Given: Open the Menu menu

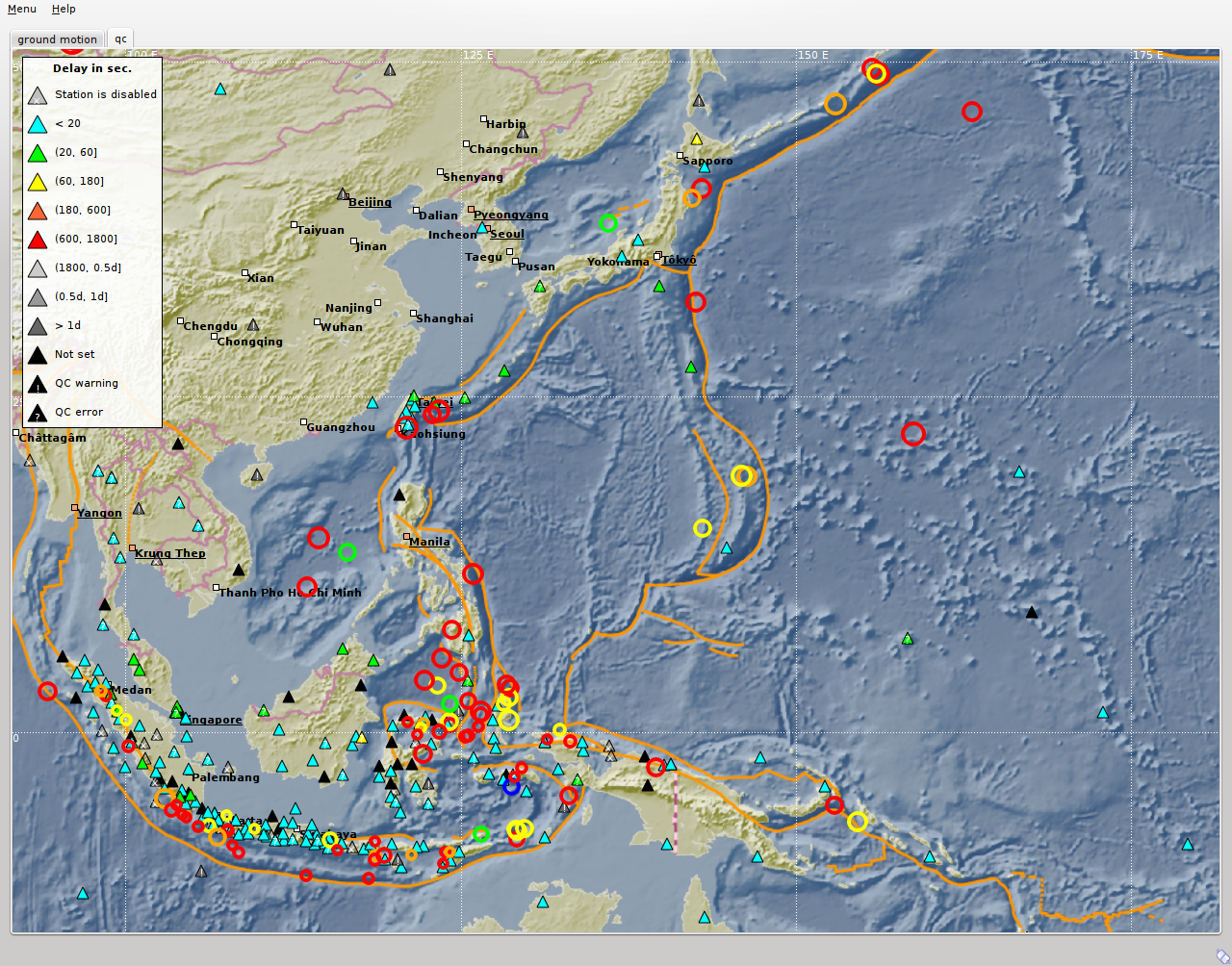Looking at the screenshot, I should coord(21,9).
